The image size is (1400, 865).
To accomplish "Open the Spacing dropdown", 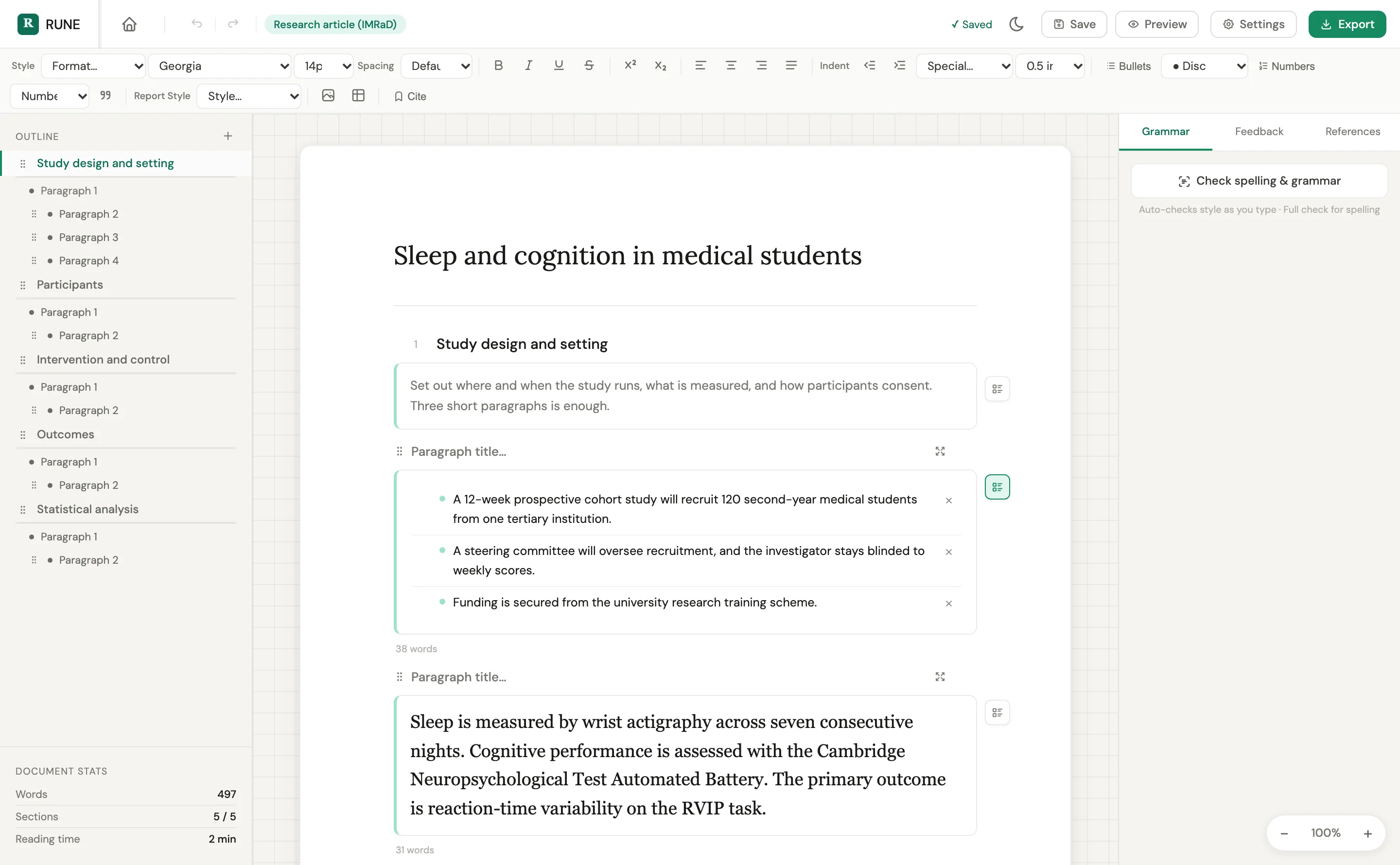I will coord(437,66).
